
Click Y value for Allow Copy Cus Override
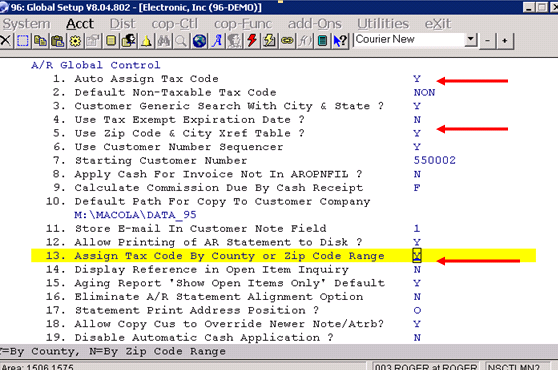(x=417, y=324)
